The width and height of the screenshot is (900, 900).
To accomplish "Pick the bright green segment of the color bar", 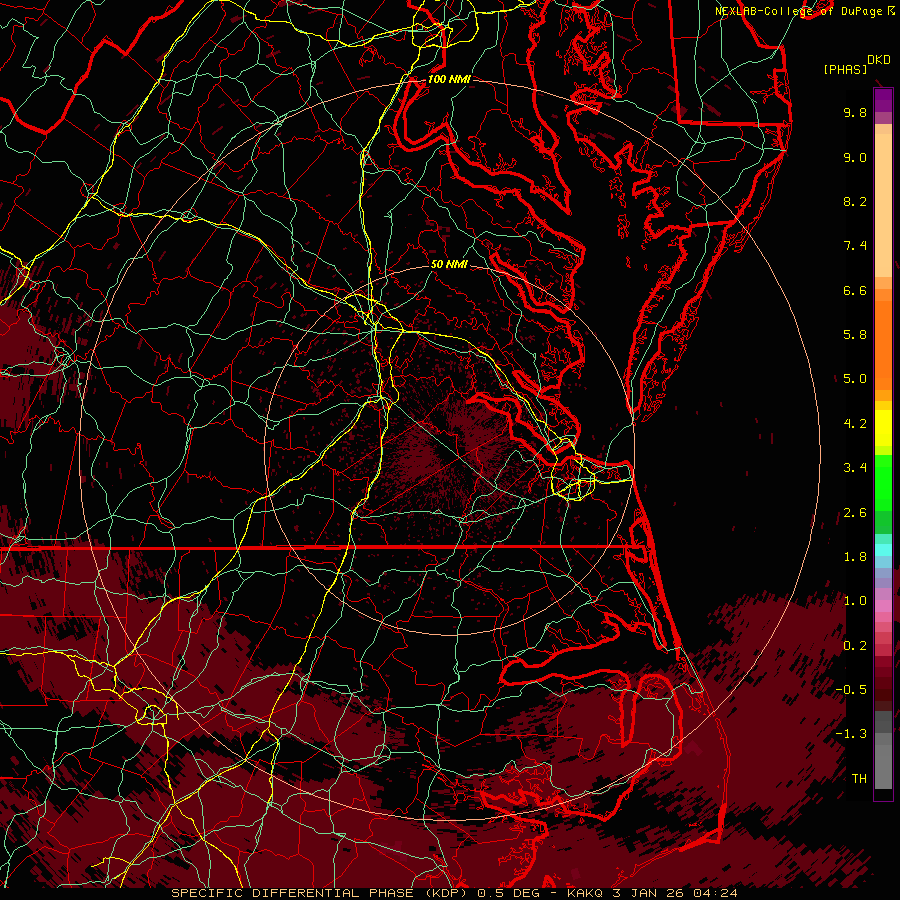I will coord(883,483).
